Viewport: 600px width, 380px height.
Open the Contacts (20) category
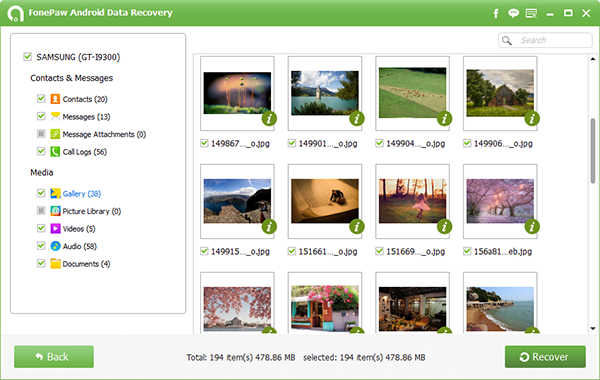[x=85, y=99]
